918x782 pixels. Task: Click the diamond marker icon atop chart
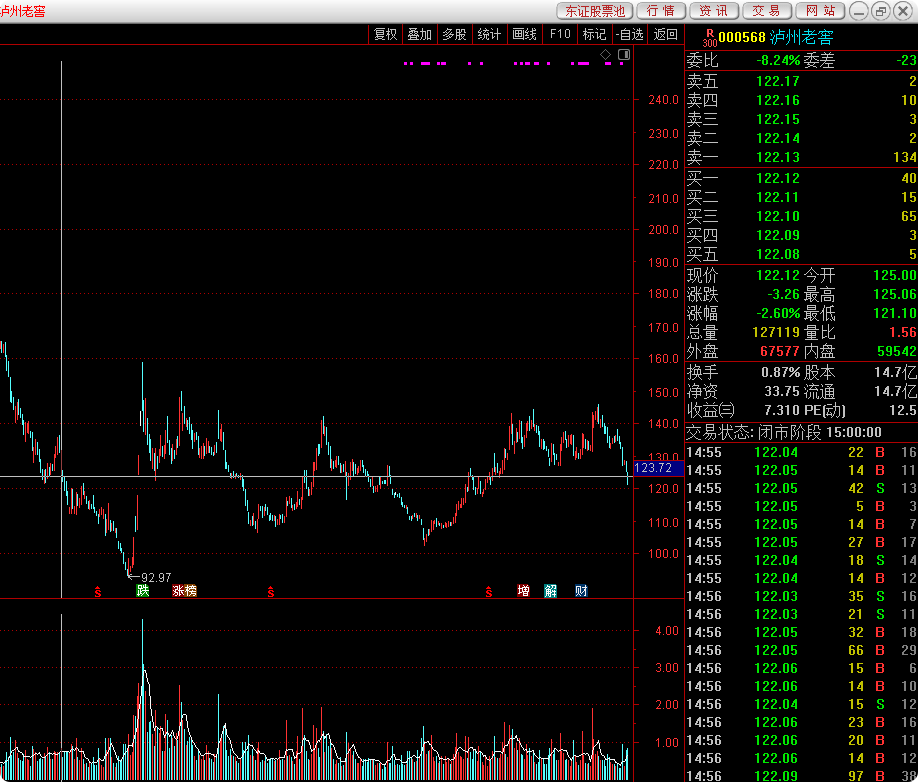tap(605, 54)
